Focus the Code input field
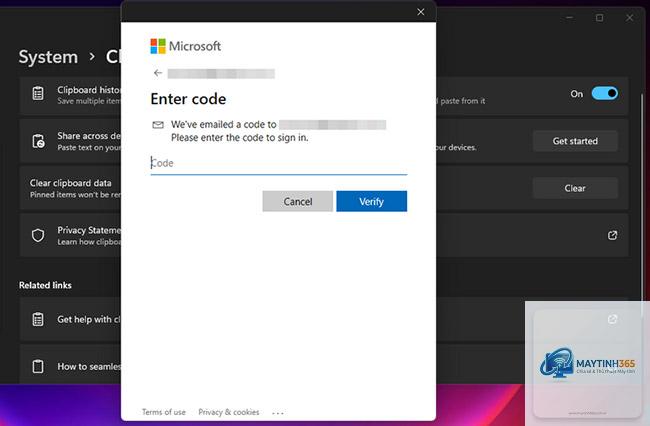 coord(279,163)
